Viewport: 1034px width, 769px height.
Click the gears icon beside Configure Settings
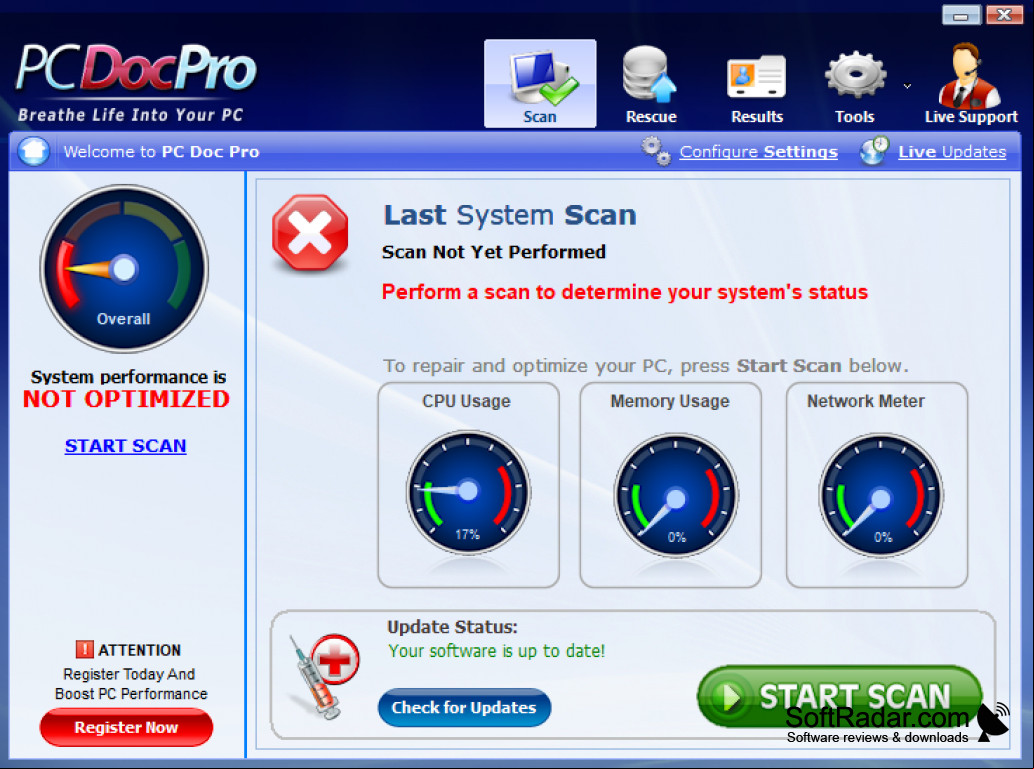656,151
